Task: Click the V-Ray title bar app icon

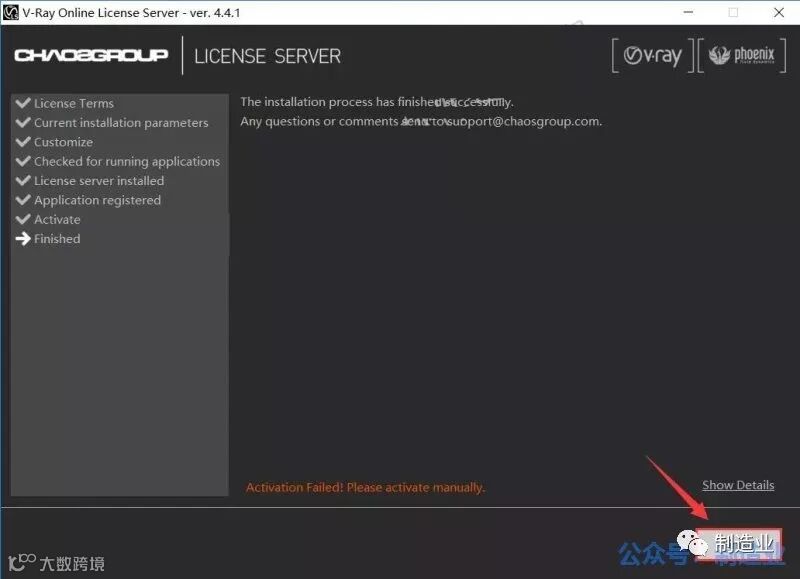Action: coord(10,12)
